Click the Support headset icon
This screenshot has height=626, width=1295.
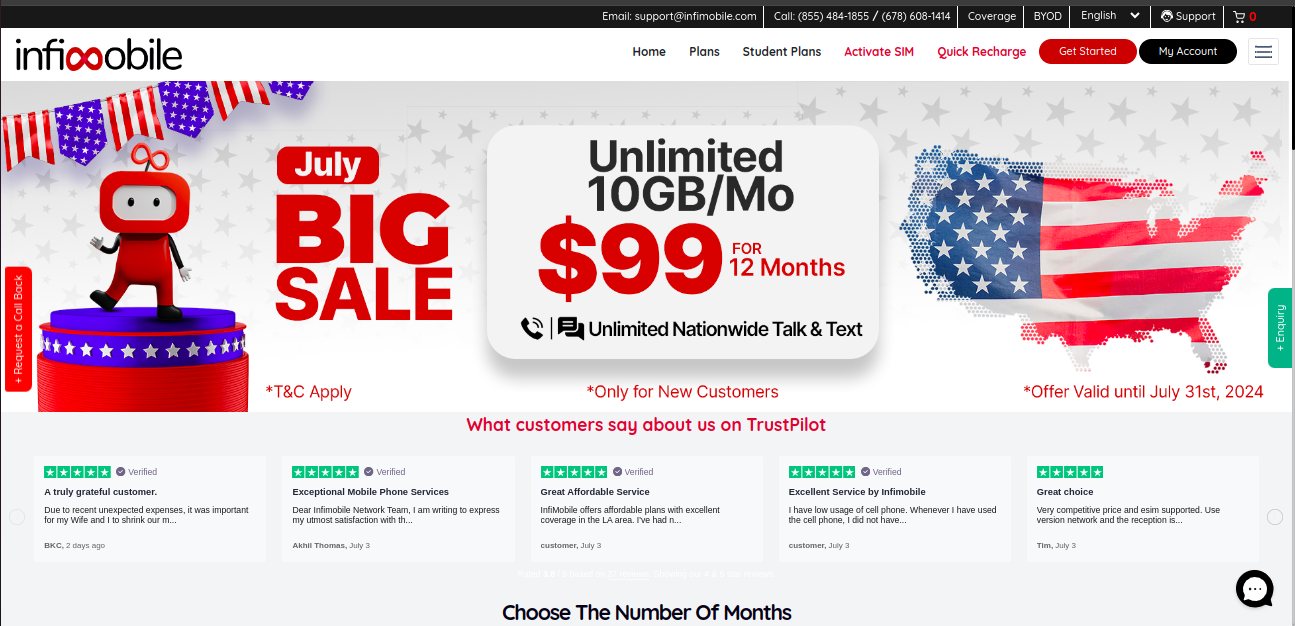(x=1166, y=16)
